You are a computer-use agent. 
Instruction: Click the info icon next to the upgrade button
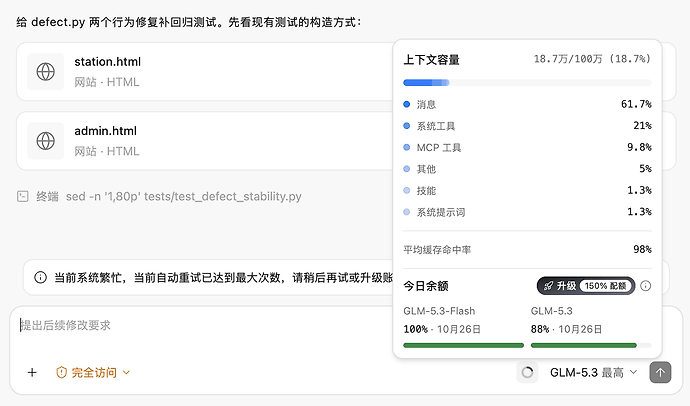coord(646,286)
